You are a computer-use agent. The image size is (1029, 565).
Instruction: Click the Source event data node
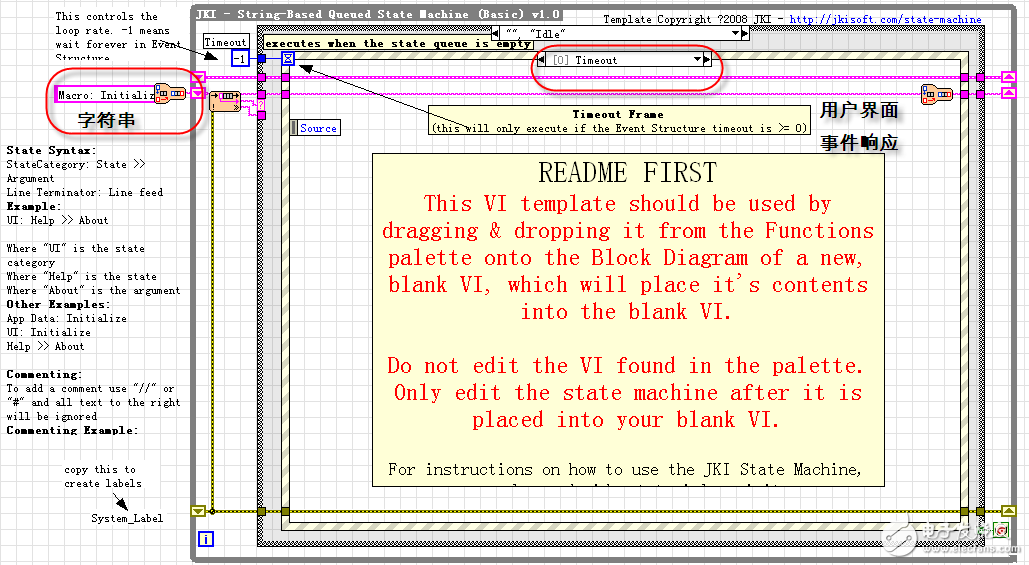pyautogui.click(x=316, y=128)
